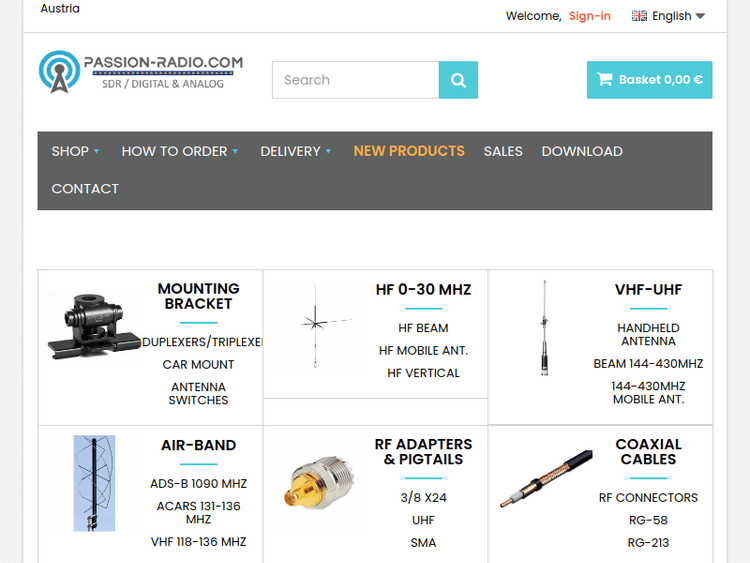750x563 pixels.
Task: Open the coaxial cable picture
Action: pos(546,478)
